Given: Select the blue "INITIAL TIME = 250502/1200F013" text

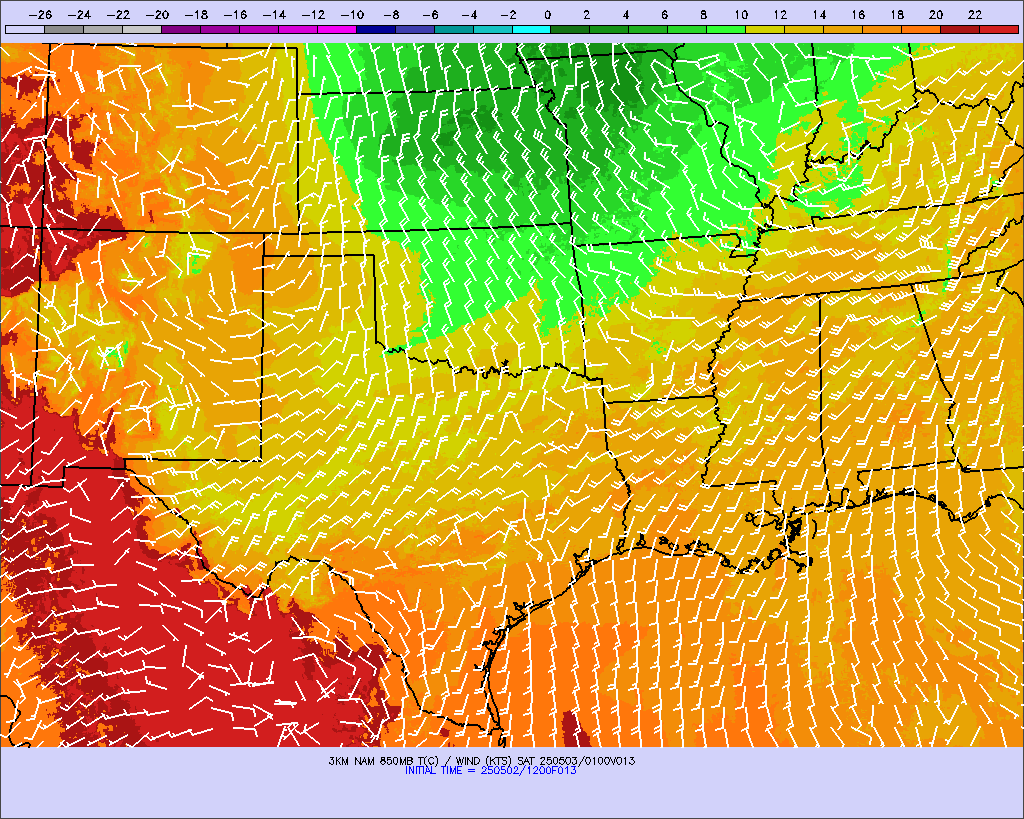Looking at the screenshot, I should coord(490,771).
